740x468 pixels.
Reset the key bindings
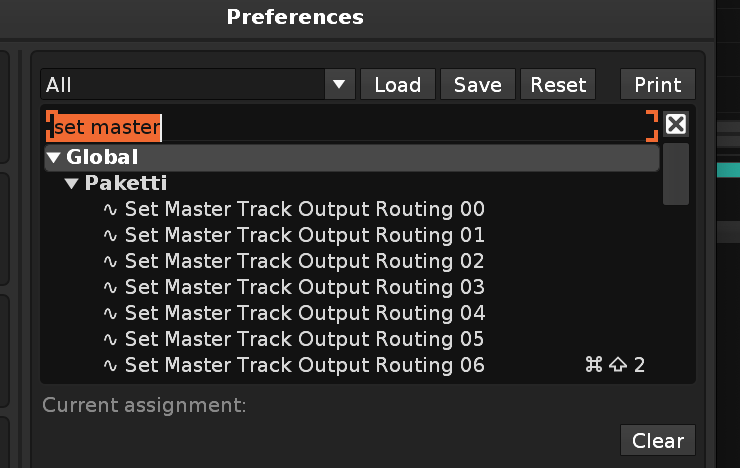tap(558, 85)
